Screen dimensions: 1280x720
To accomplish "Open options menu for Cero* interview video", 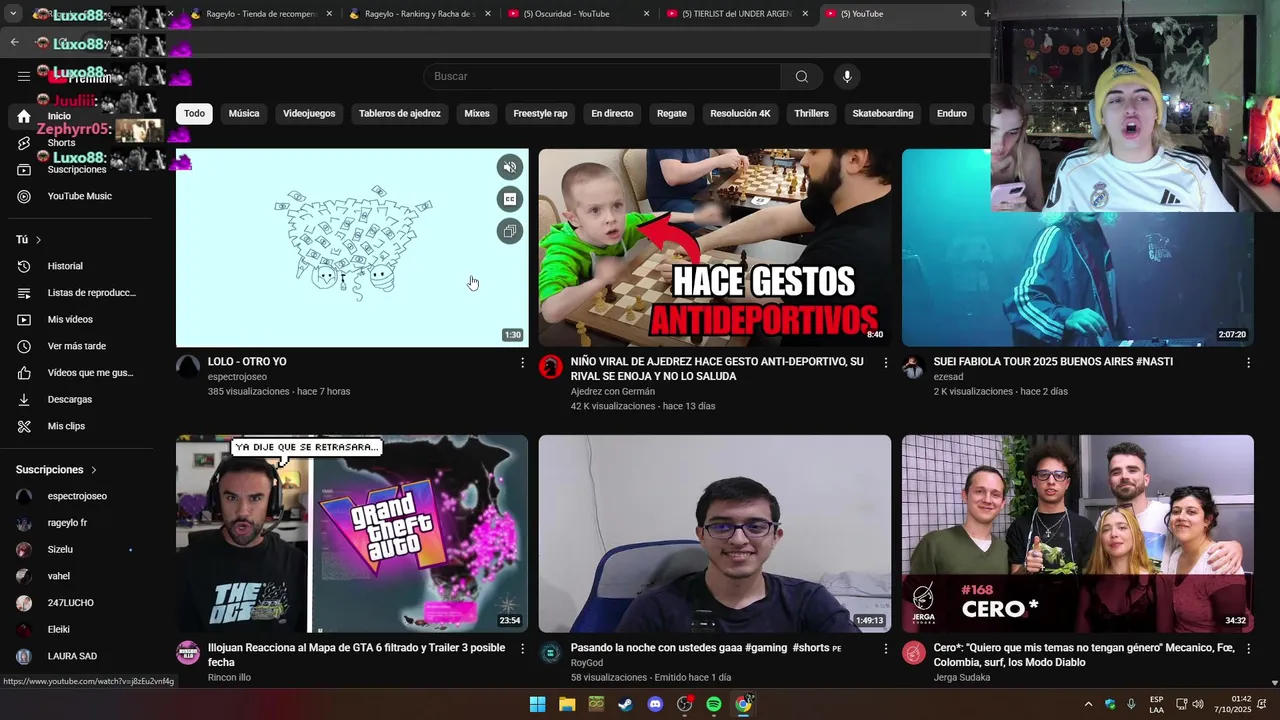I will 1248,649.
